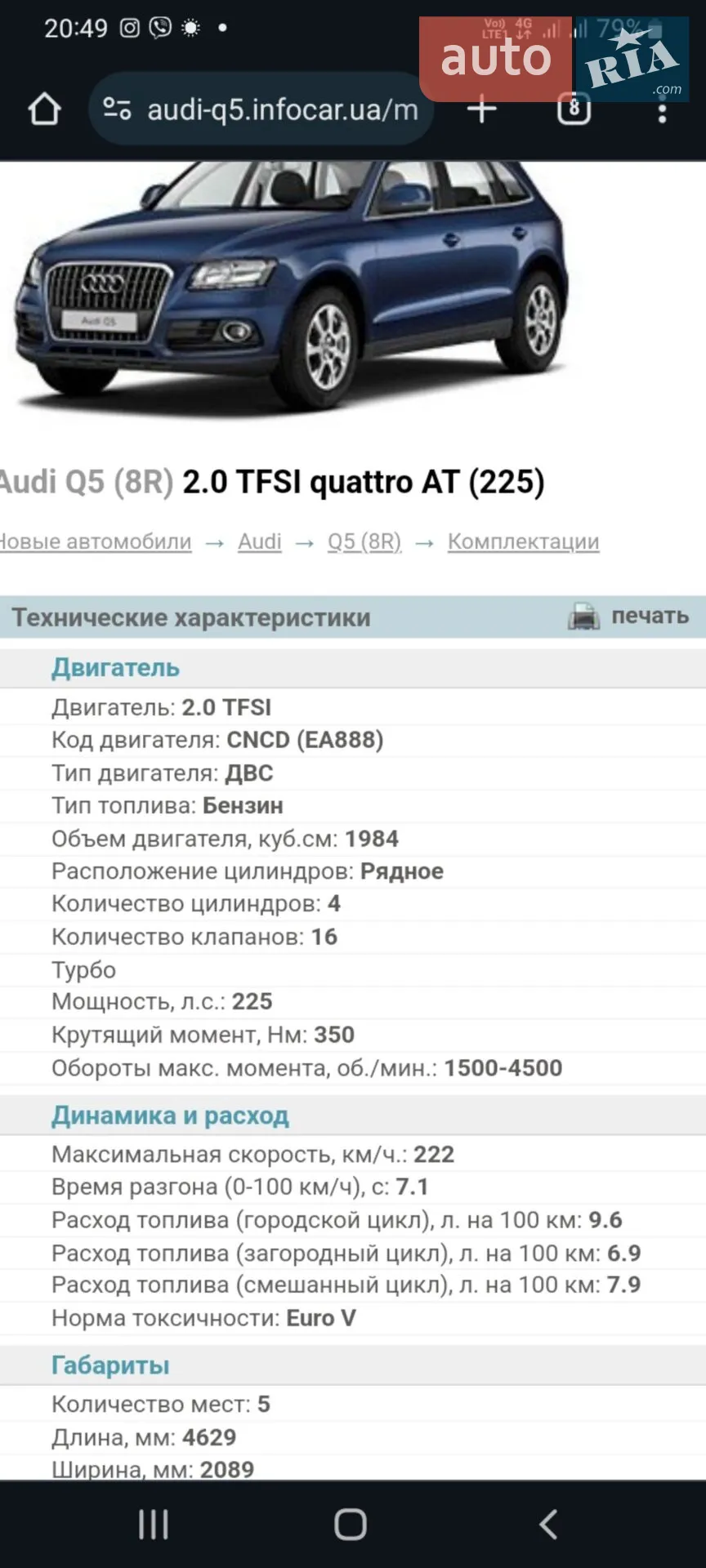Image resolution: width=706 pixels, height=1568 pixels.
Task: Open a new tab with the plus icon
Action: pyautogui.click(x=482, y=109)
